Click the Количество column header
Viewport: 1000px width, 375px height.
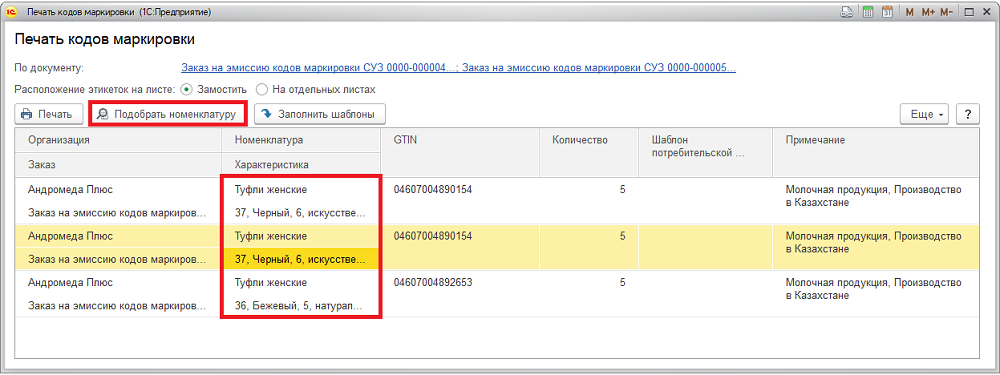coord(589,152)
